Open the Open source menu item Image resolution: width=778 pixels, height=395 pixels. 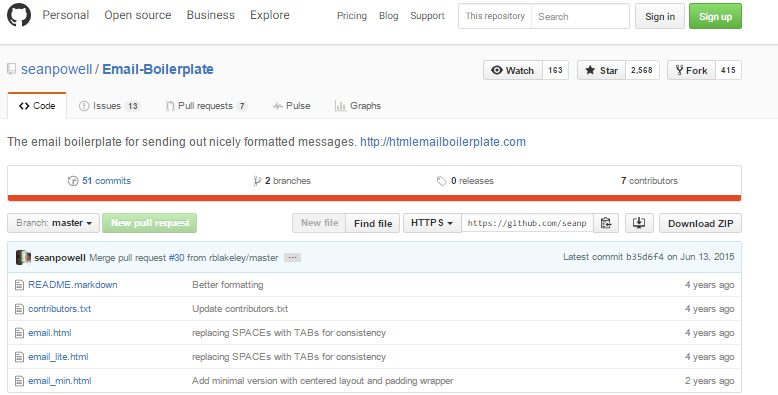click(137, 15)
